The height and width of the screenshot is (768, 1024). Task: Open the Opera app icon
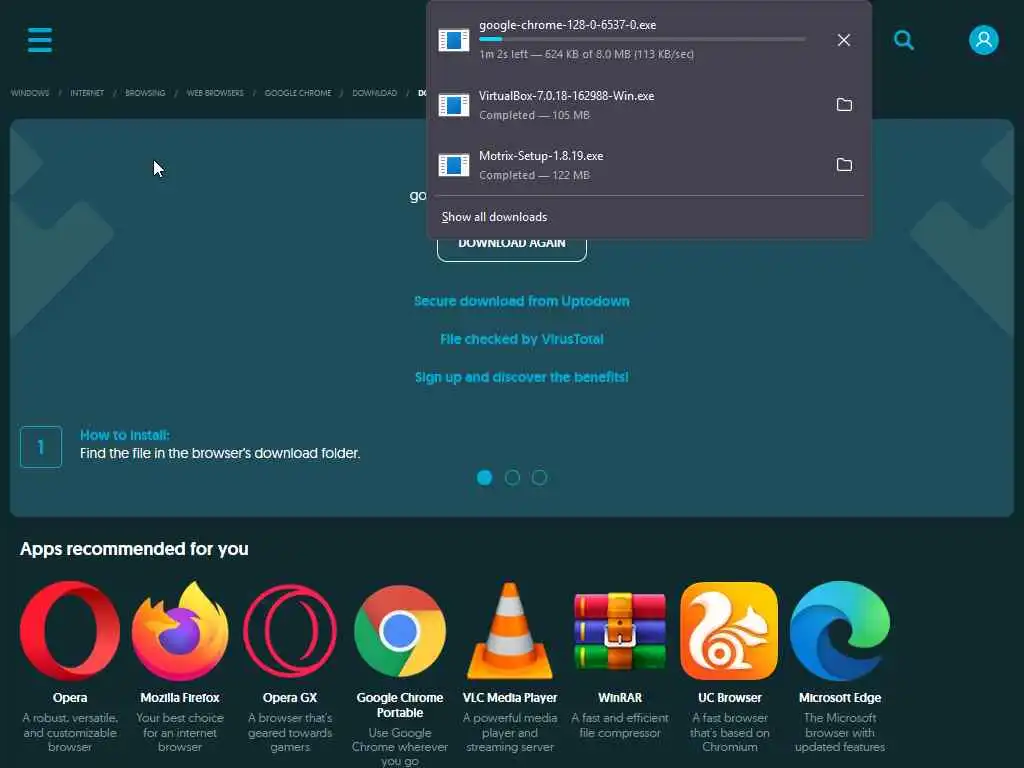[70, 631]
